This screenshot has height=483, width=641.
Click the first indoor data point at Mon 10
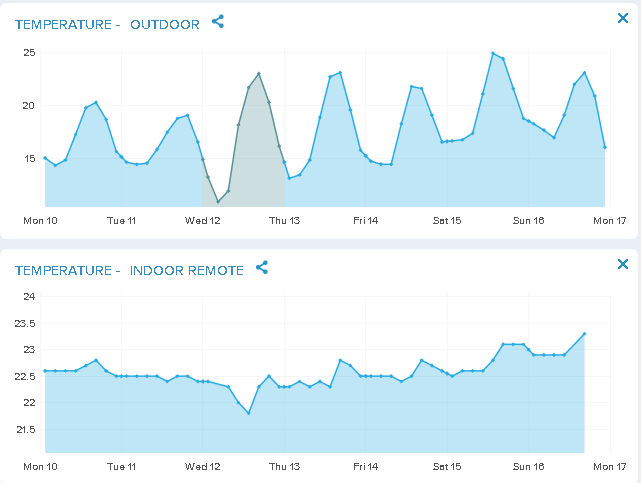pos(45,371)
